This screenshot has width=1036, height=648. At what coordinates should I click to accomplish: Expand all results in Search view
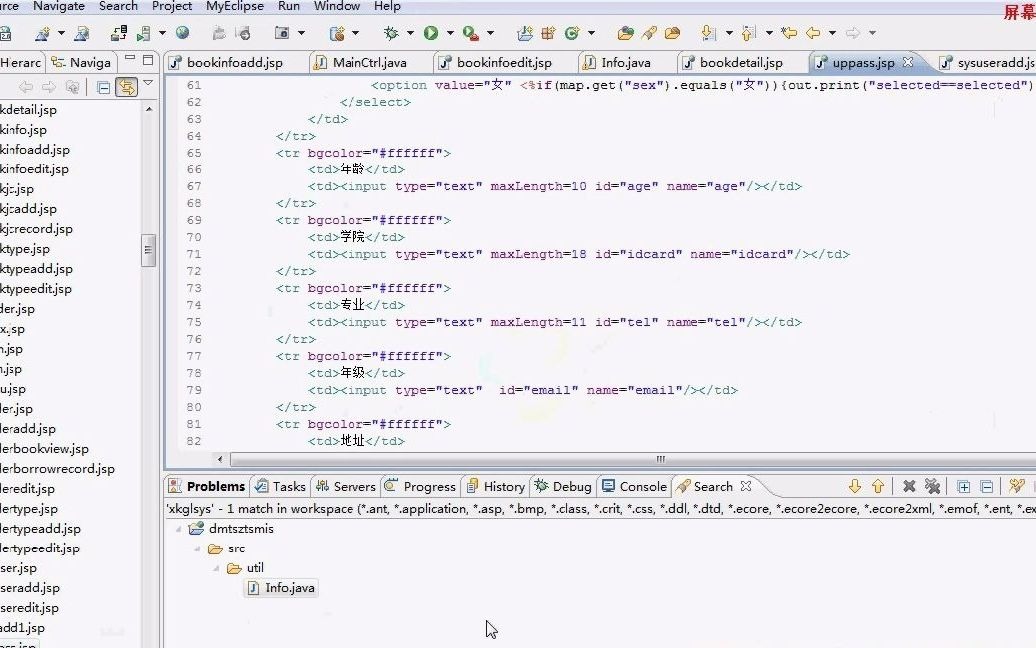click(963, 487)
